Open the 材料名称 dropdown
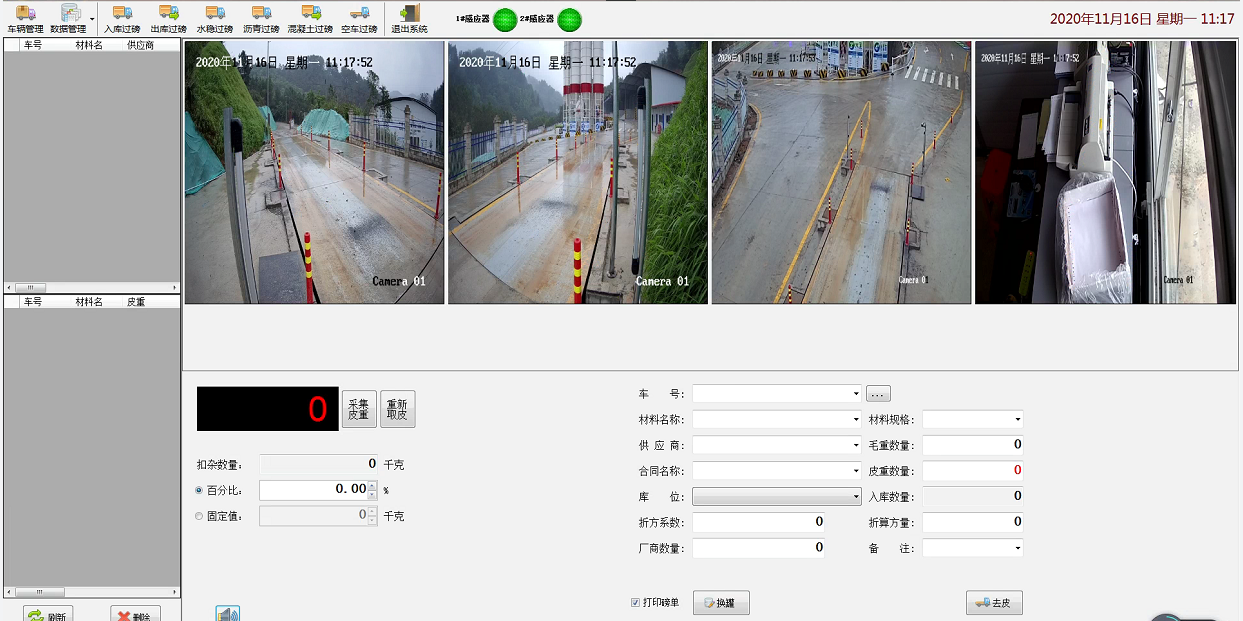The image size is (1243, 621). pyautogui.click(x=856, y=420)
